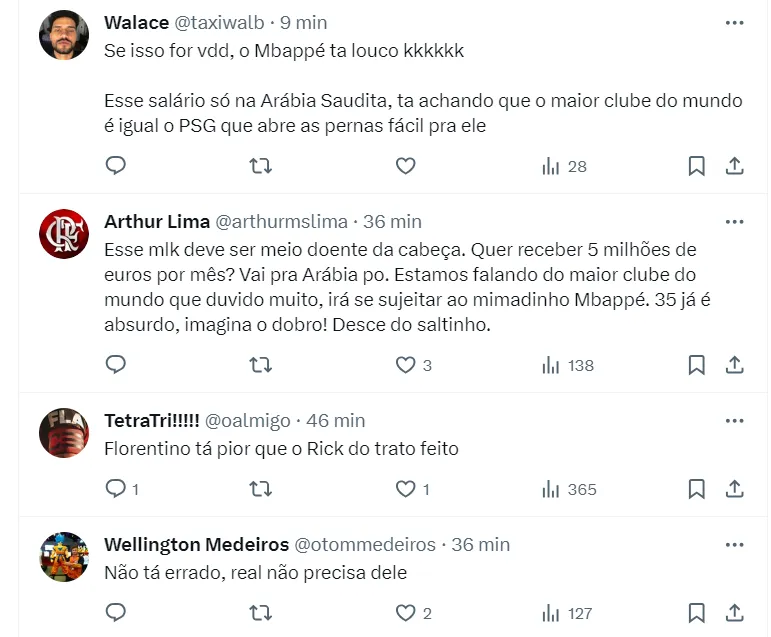This screenshot has width=771, height=637.
Task: Like Arthur Lima's tweet
Action: click(x=405, y=365)
